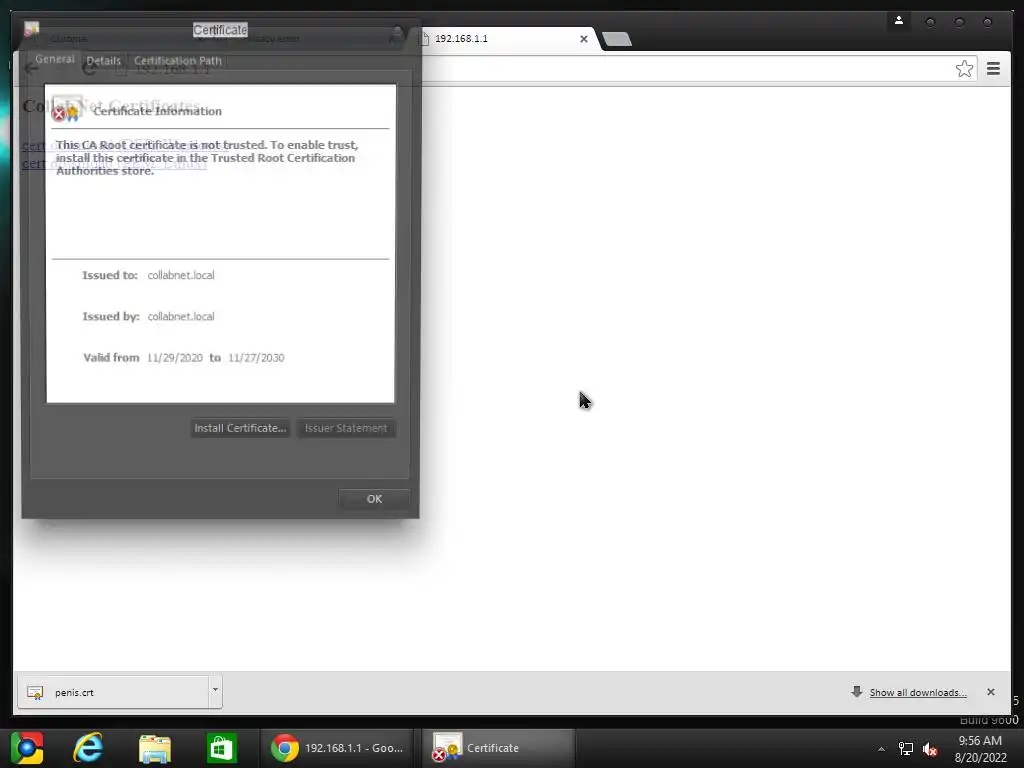The width and height of the screenshot is (1024, 768).
Task: Open Chrome hamburger menu
Action: (x=993, y=69)
